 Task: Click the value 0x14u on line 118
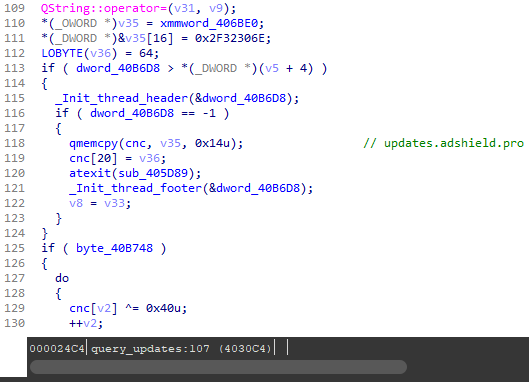point(212,143)
